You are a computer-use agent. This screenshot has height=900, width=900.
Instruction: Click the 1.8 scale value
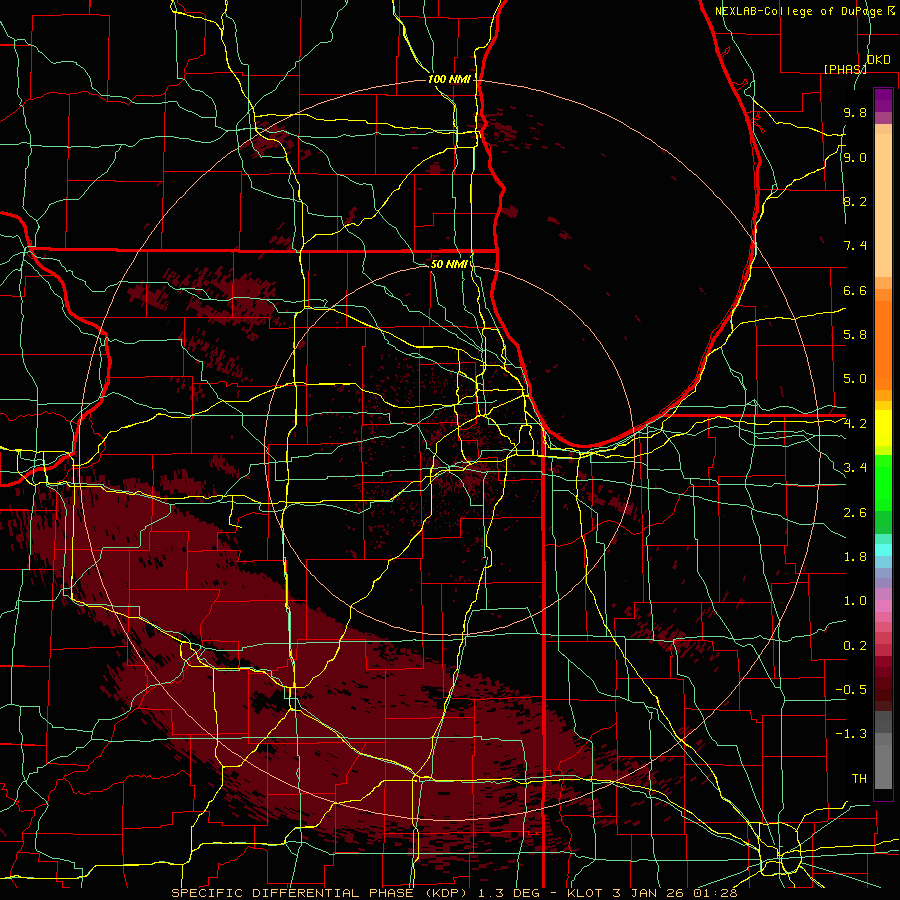click(855, 557)
